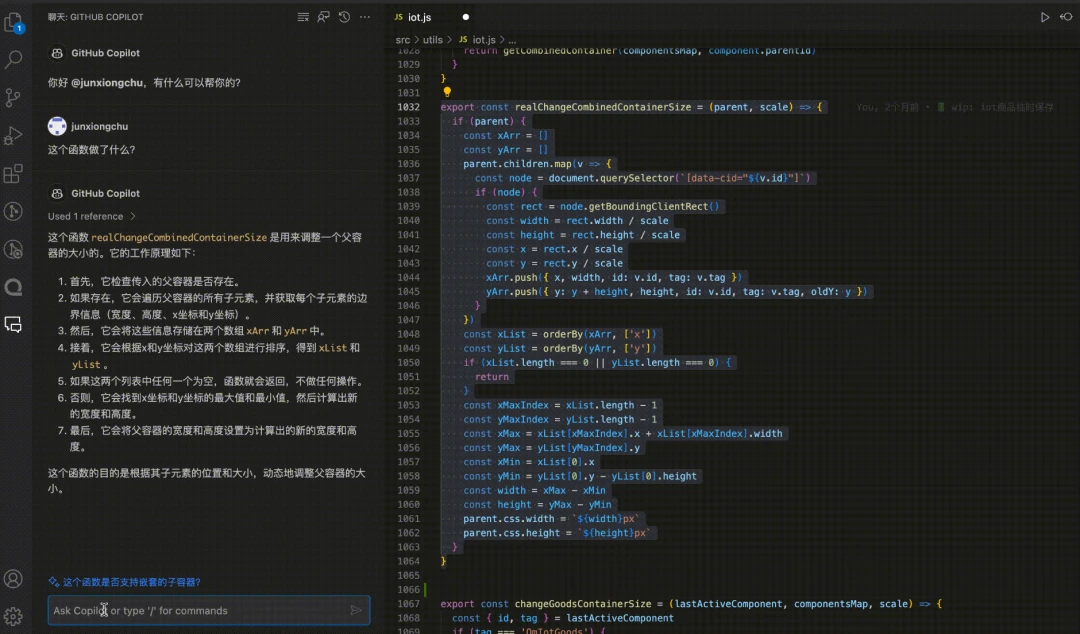
Task: Open the Extensions view
Action: click(x=14, y=173)
